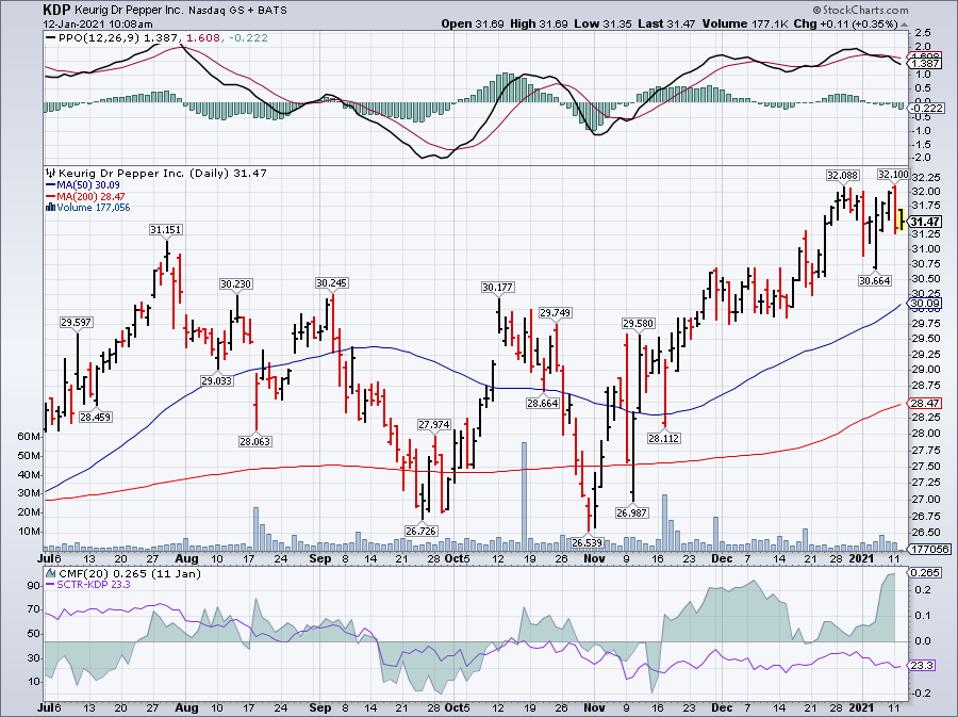Click the StockCharts.com copyright label
Screen dimensions: 958x717
(x=860, y=10)
